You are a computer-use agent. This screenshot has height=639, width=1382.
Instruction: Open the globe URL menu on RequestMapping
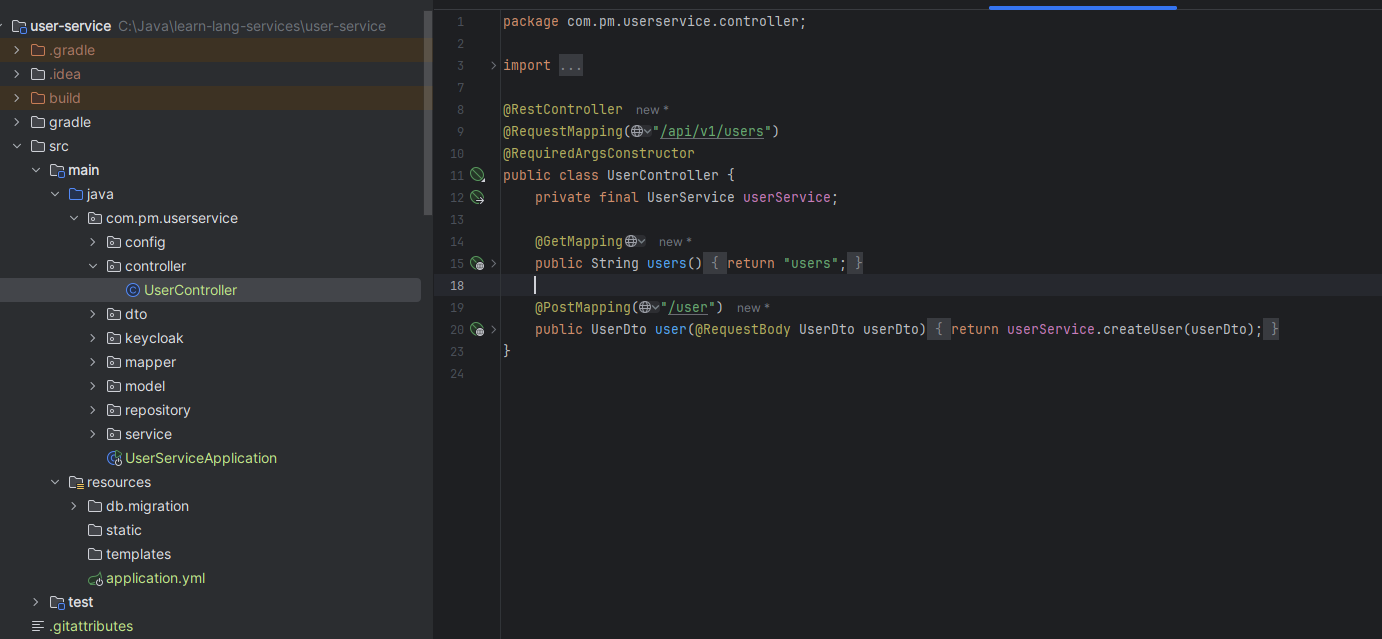tap(641, 131)
